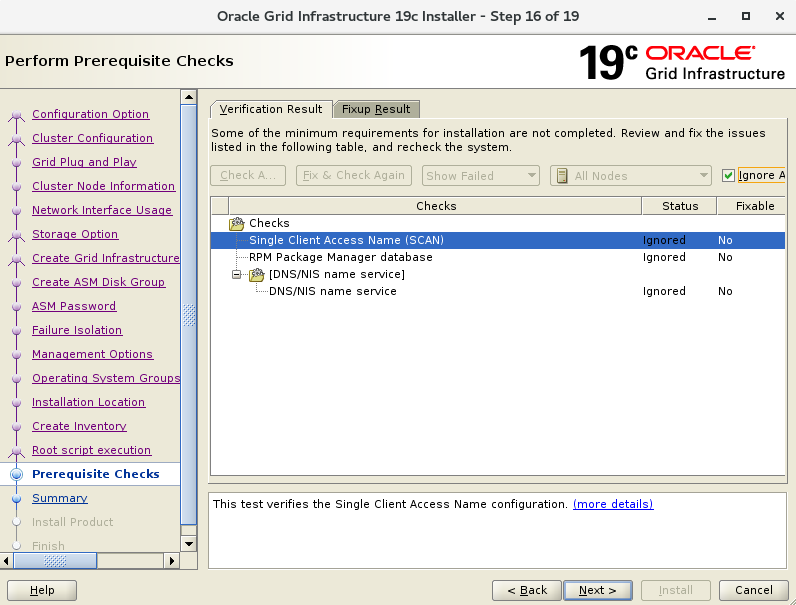The image size is (796, 605).
Task: Click the Check Again button
Action: point(248,176)
